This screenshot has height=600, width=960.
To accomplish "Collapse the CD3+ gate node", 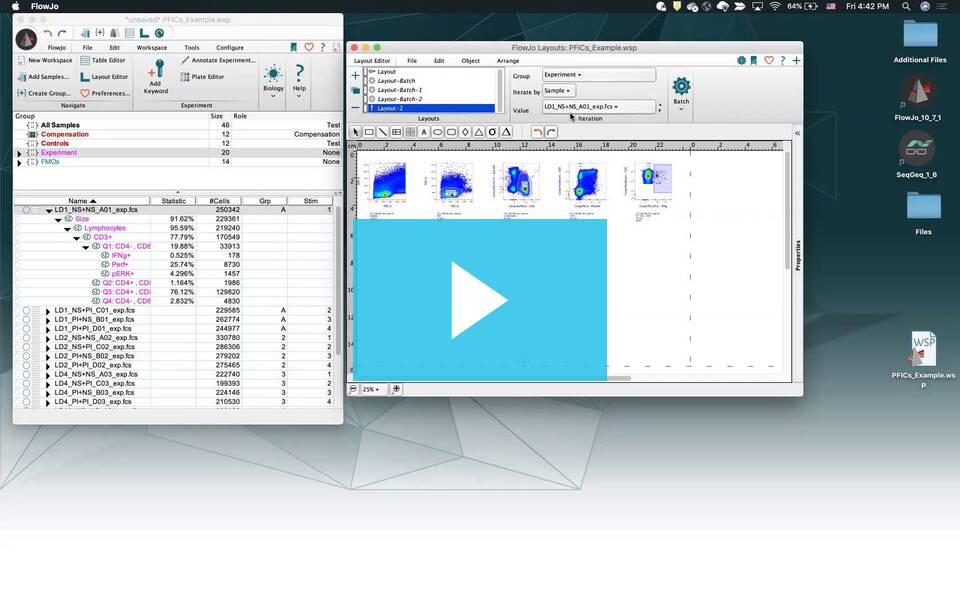I will [77, 238].
